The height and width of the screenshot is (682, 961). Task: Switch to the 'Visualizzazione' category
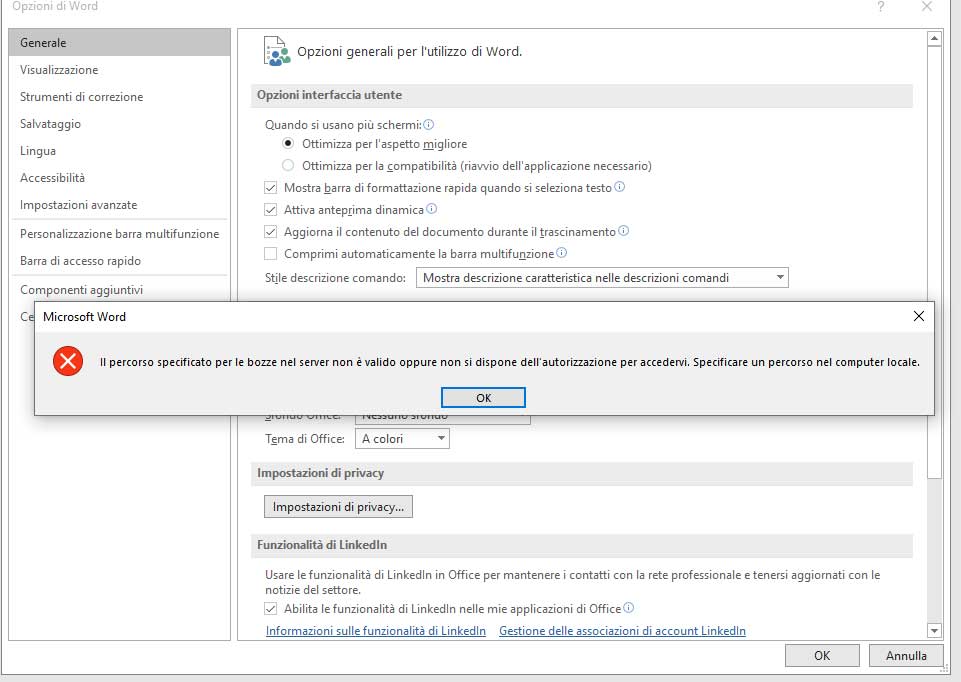[x=120, y=69]
